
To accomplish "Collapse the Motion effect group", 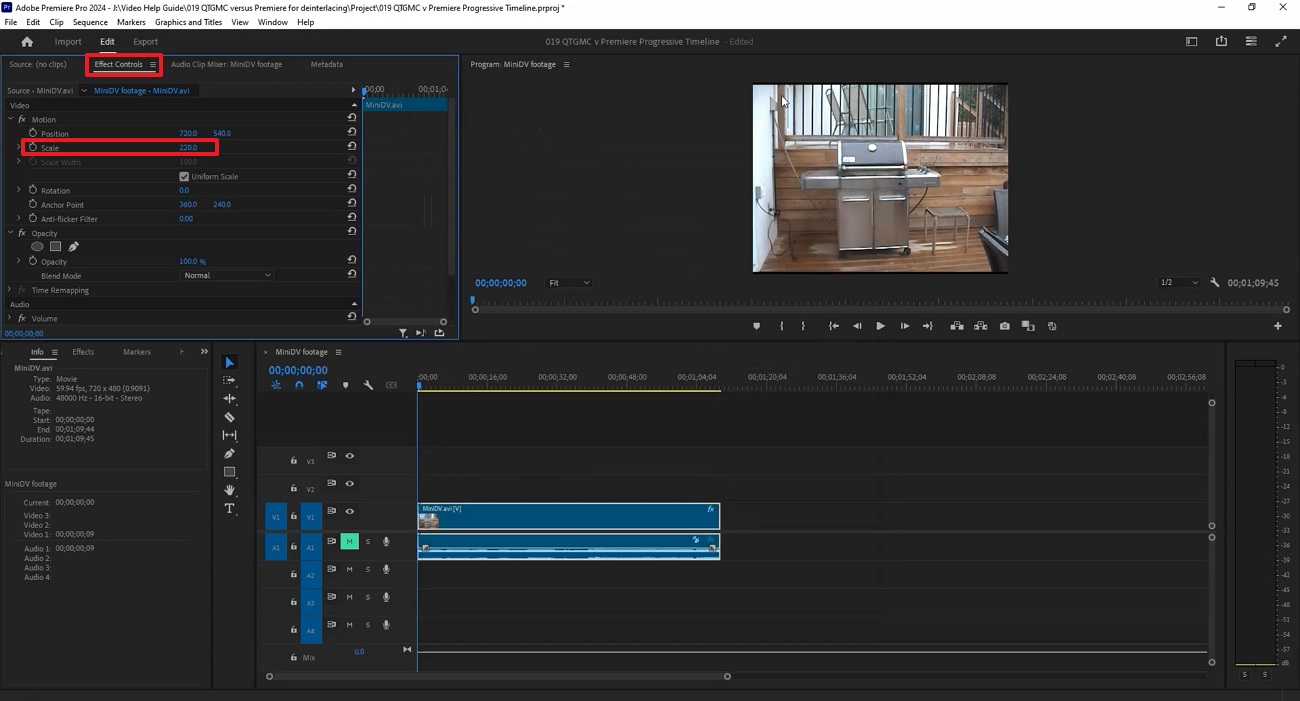I will pos(10,119).
